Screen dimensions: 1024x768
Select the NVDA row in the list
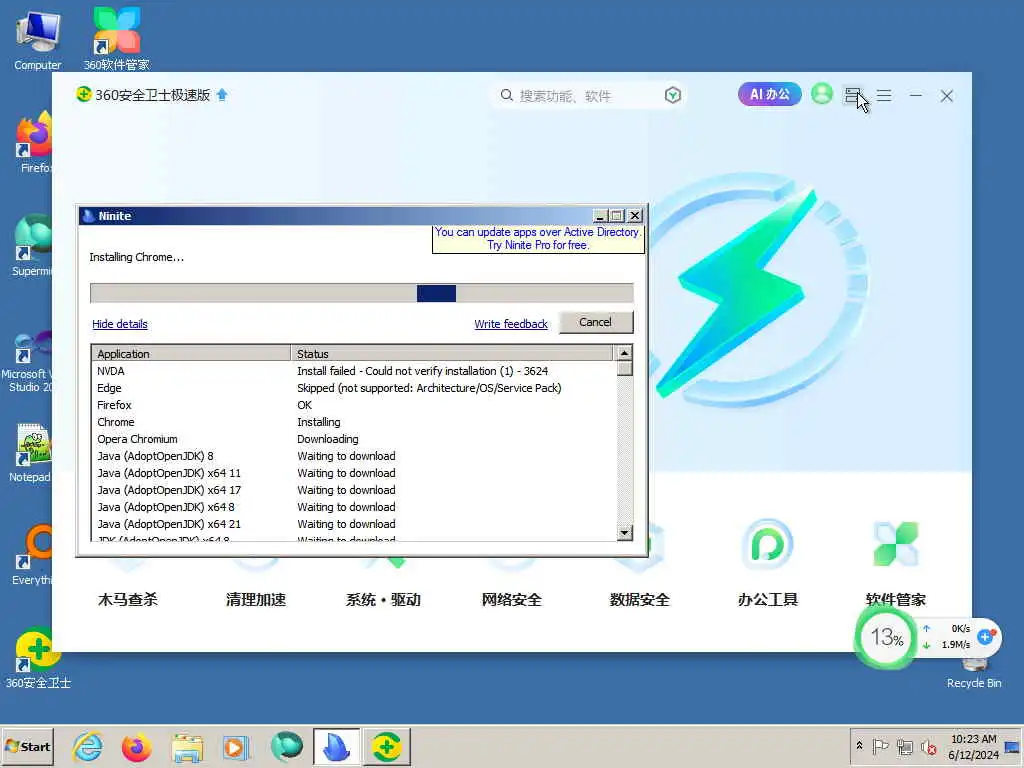(355, 371)
